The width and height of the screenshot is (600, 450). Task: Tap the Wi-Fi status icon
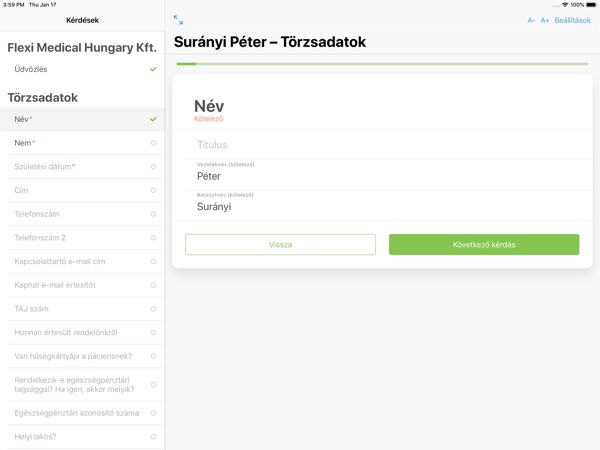click(x=565, y=5)
